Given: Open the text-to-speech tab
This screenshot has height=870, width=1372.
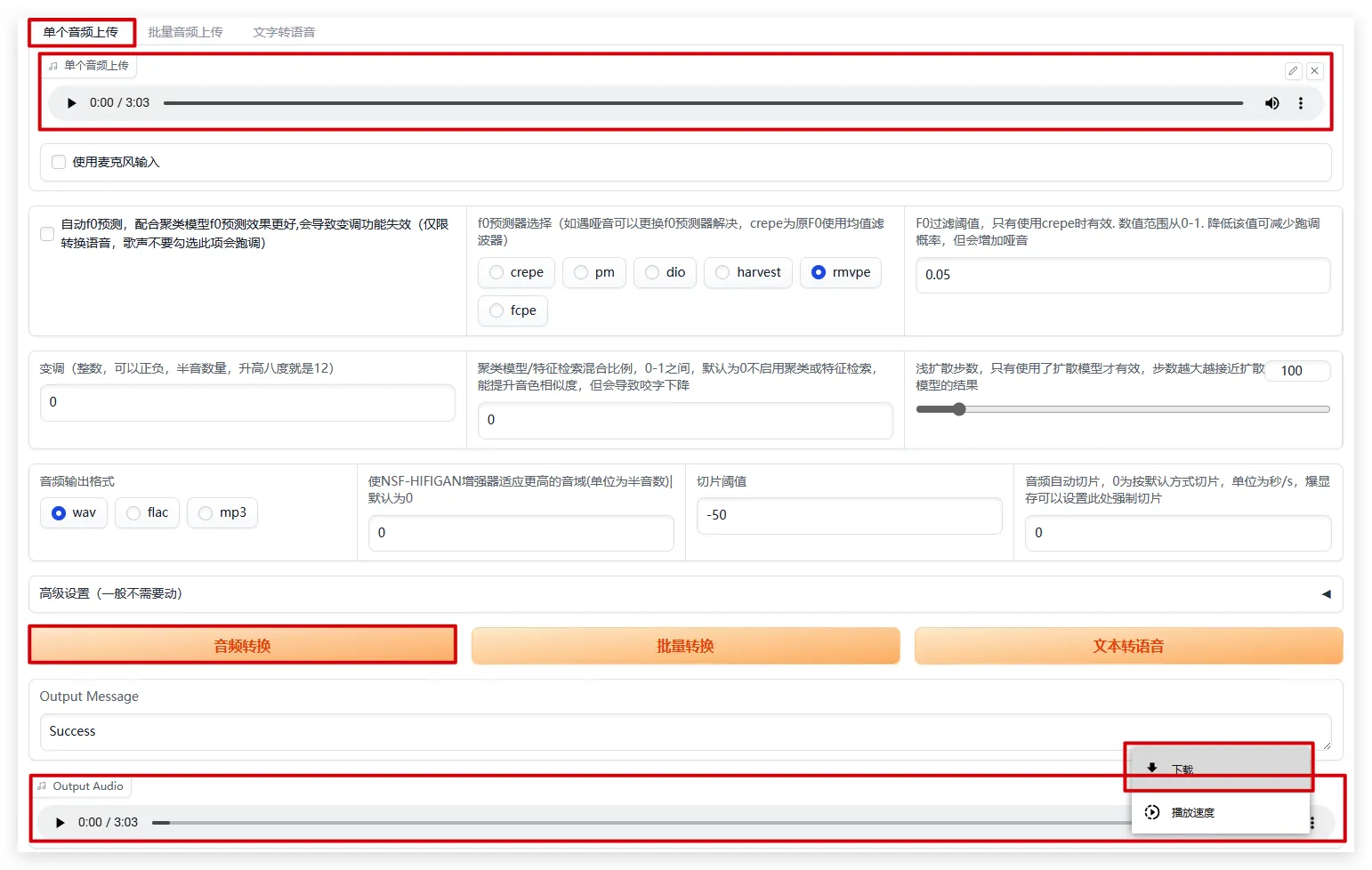Looking at the screenshot, I should click(x=284, y=32).
